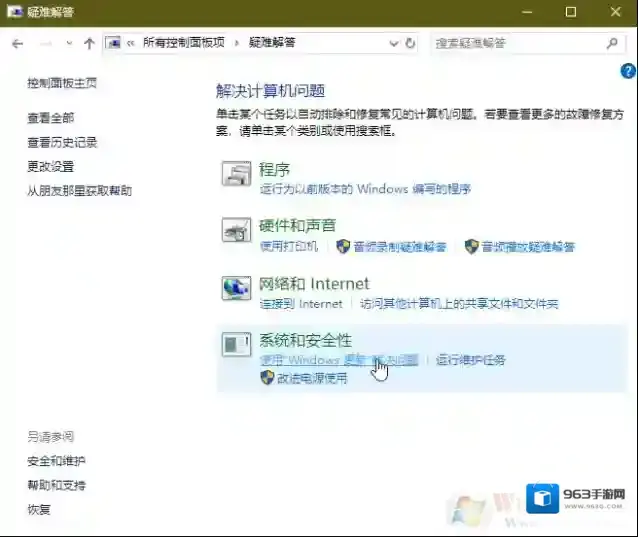The image size is (638, 537).
Task: Open 从朋友那里获取帮助 link
Action: pyautogui.click(x=79, y=191)
